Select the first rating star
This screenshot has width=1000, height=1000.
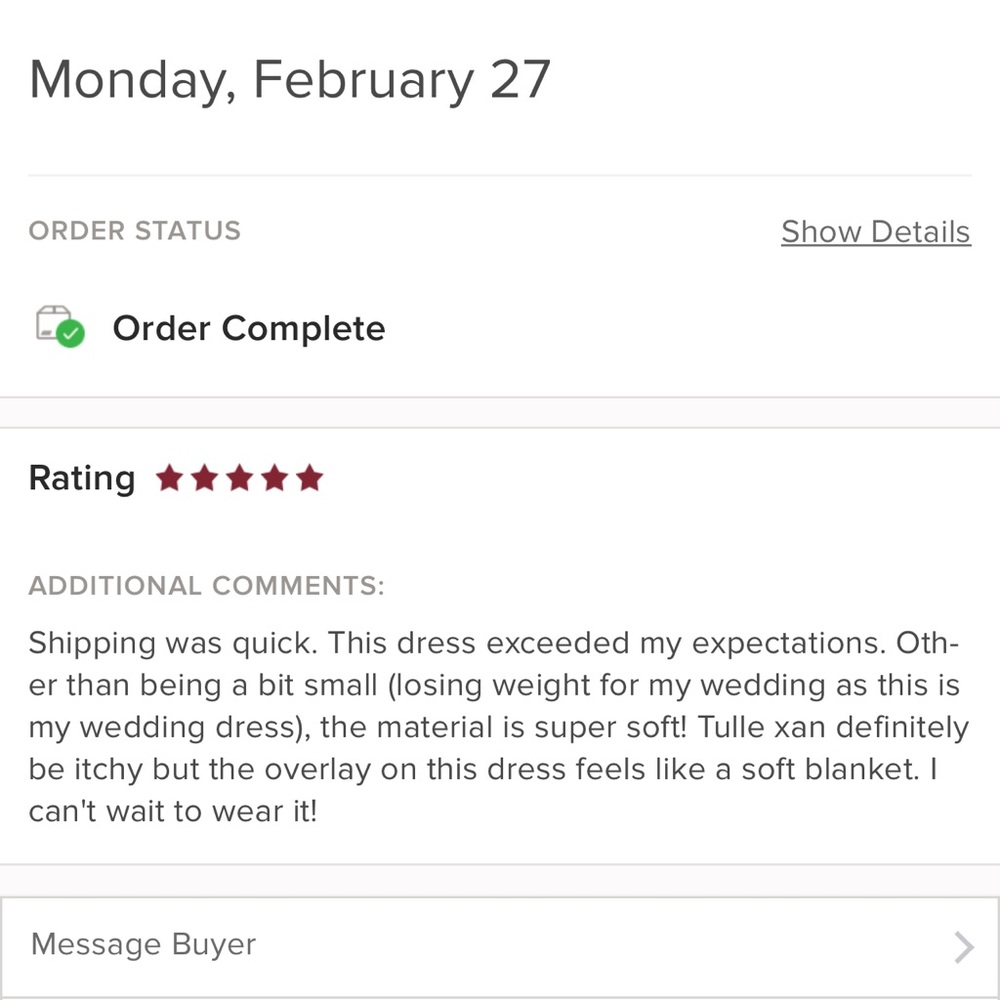[170, 479]
